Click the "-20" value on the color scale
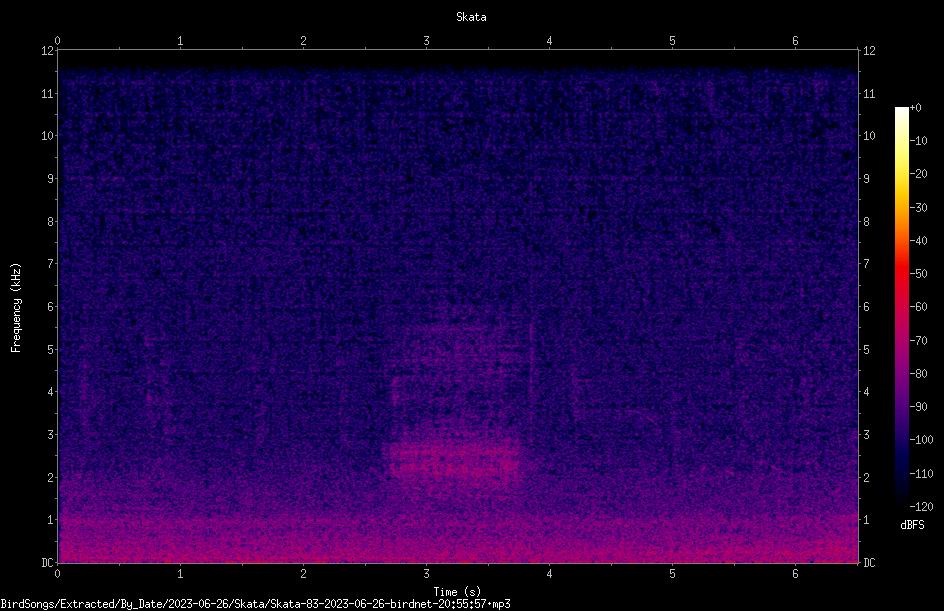The image size is (944, 611). 918,174
